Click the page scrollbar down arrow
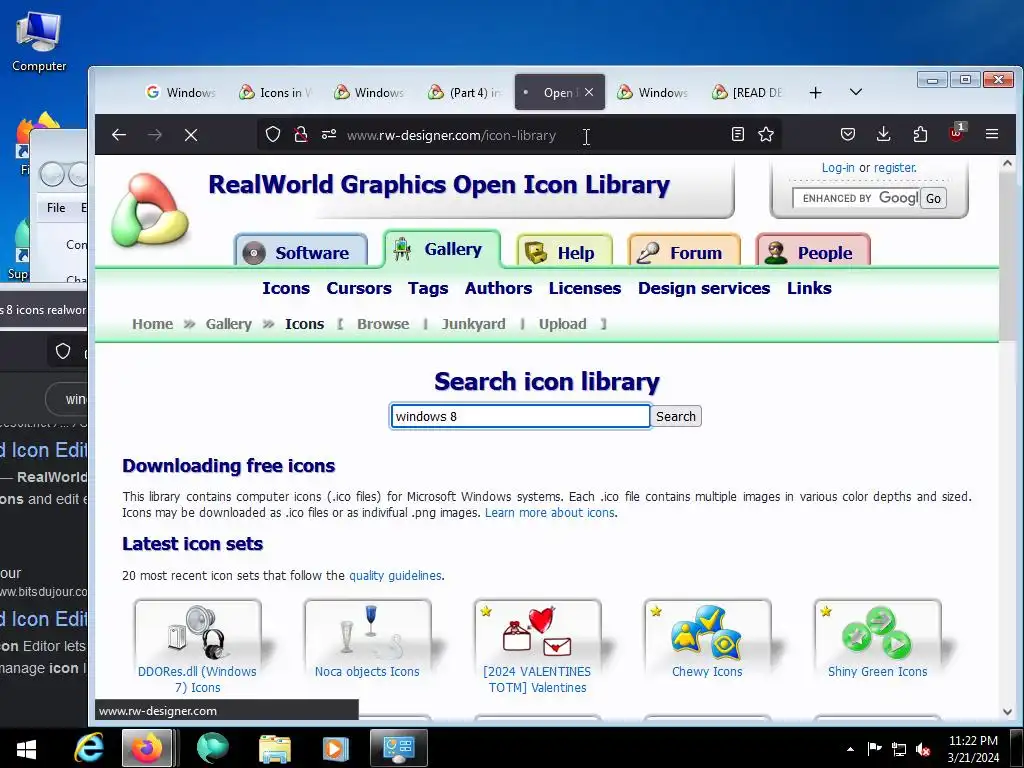Image resolution: width=1024 pixels, height=768 pixels. (1007, 712)
